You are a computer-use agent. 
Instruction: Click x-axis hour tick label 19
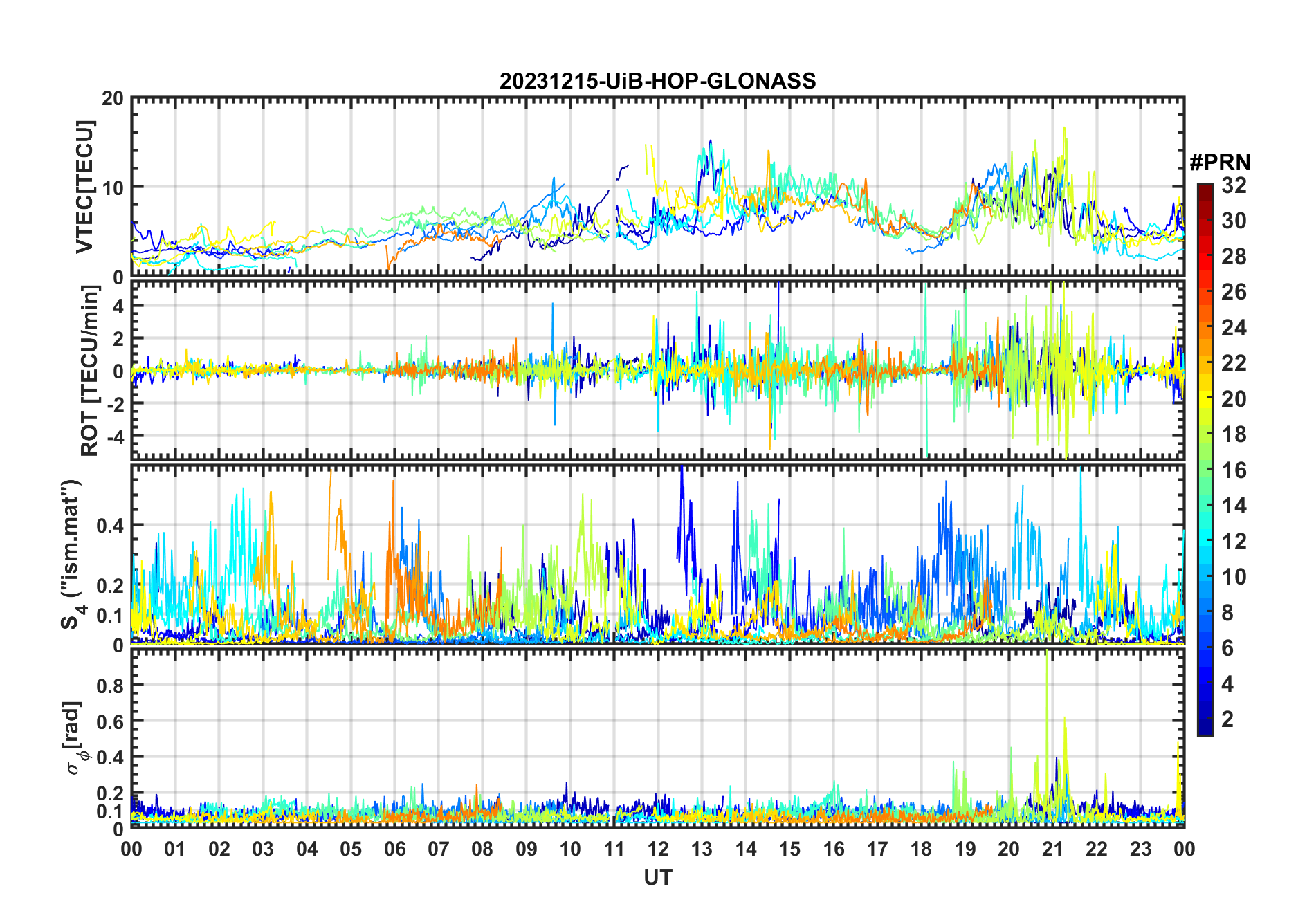click(965, 849)
